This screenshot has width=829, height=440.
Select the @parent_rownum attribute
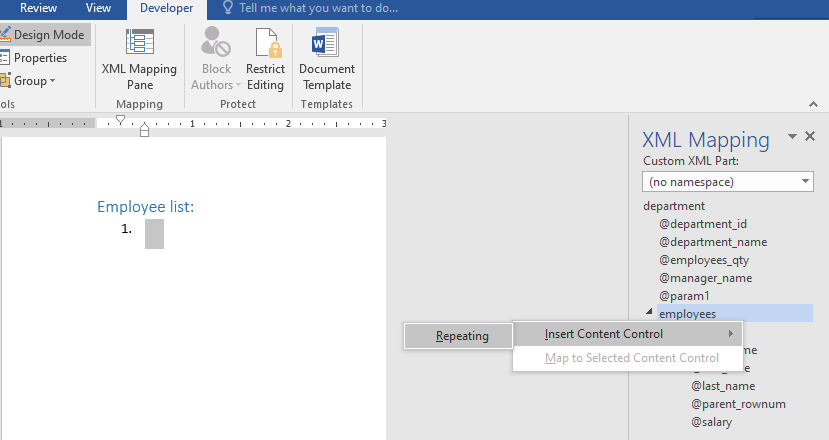click(x=739, y=404)
